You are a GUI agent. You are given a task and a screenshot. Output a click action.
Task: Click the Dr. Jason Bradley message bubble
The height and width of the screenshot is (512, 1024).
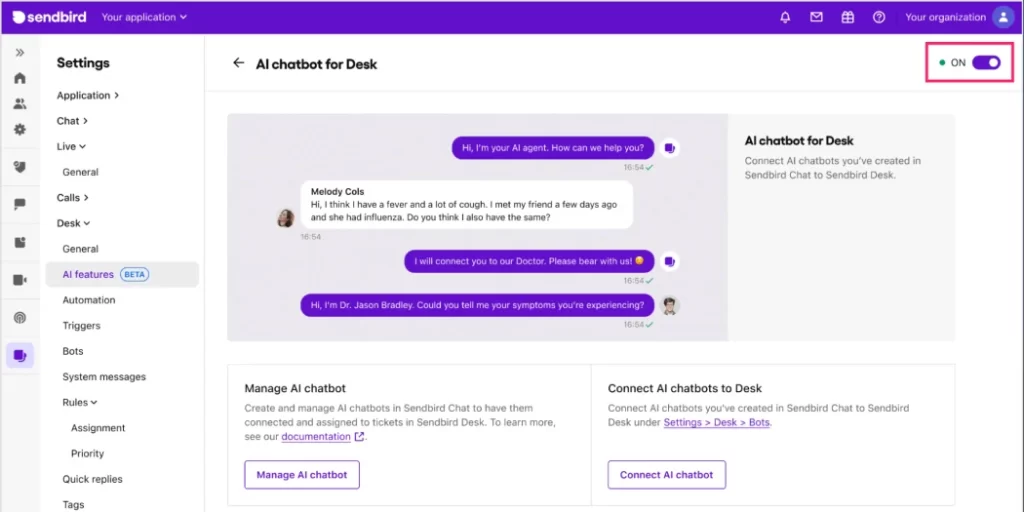point(477,305)
